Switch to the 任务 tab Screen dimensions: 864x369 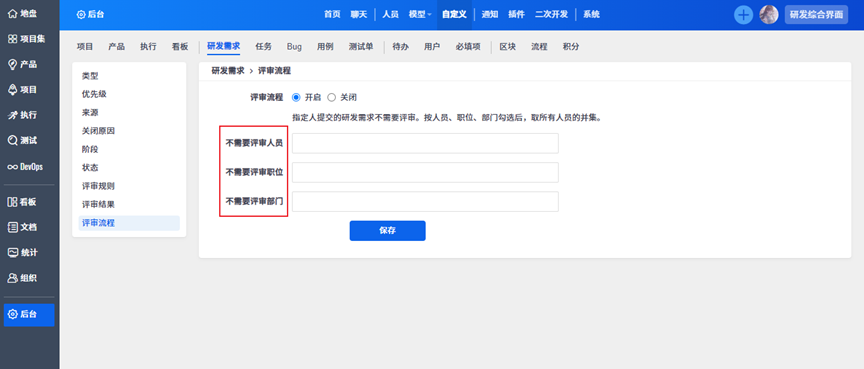tap(264, 47)
